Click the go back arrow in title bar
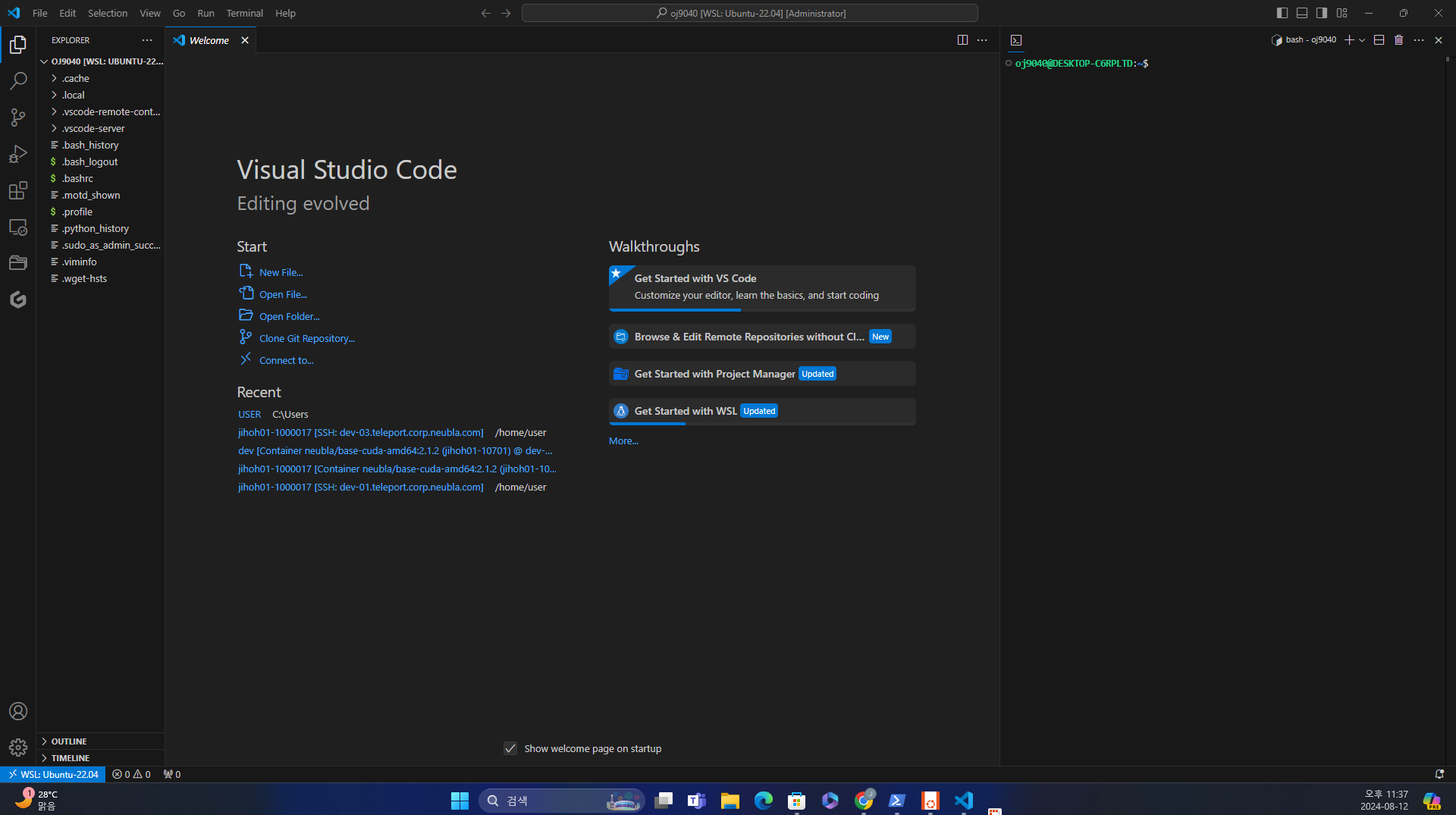Viewport: 1456px width, 815px height. [x=486, y=13]
